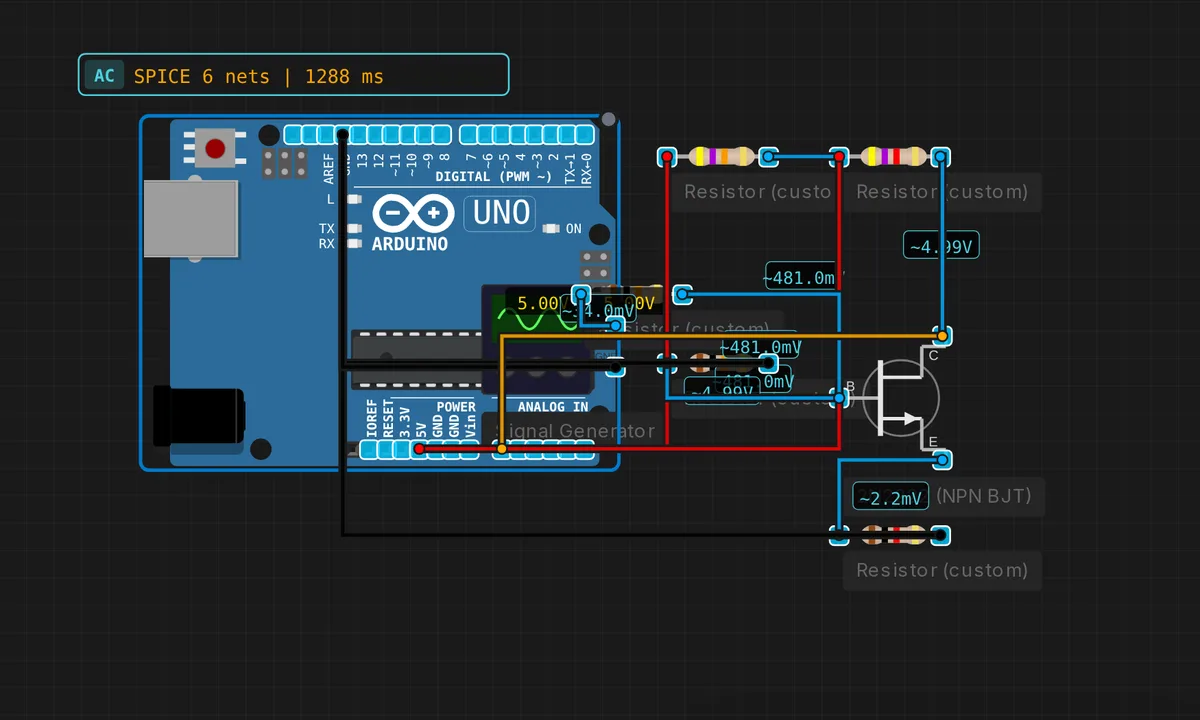The width and height of the screenshot is (1200, 720).
Task: Select the NPN BJT transistor symbol
Action: 900,397
